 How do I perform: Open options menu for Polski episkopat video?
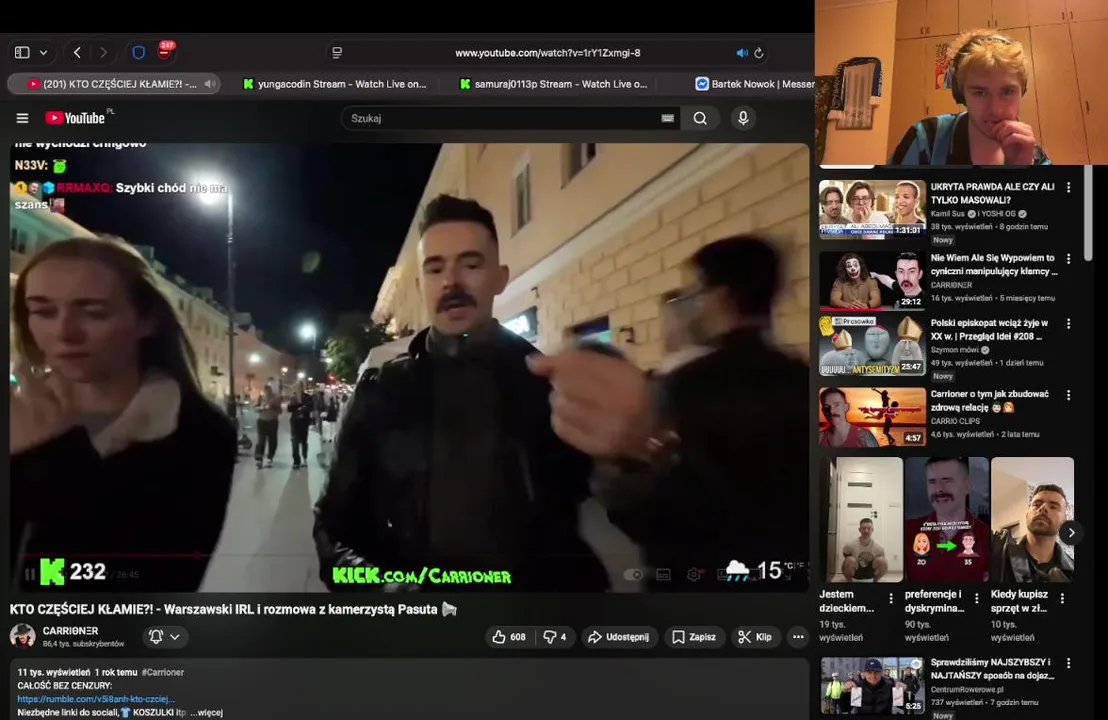pos(1068,324)
